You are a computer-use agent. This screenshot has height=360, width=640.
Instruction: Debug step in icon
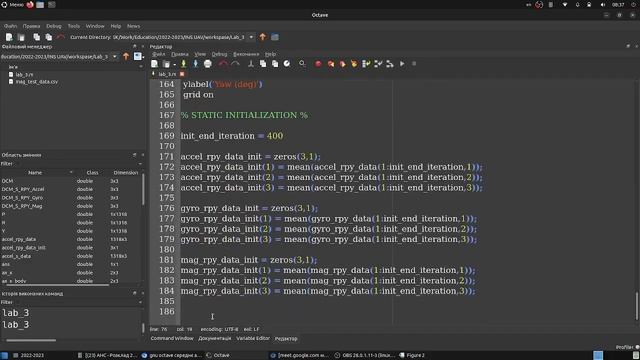(378, 64)
